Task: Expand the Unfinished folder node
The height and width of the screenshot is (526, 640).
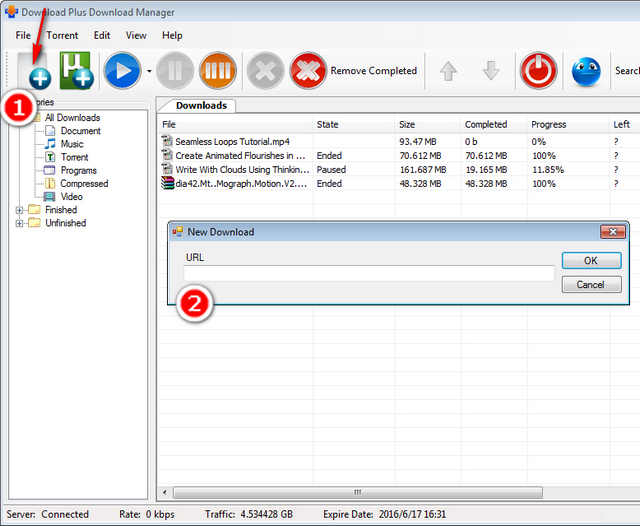Action: click(x=19, y=223)
